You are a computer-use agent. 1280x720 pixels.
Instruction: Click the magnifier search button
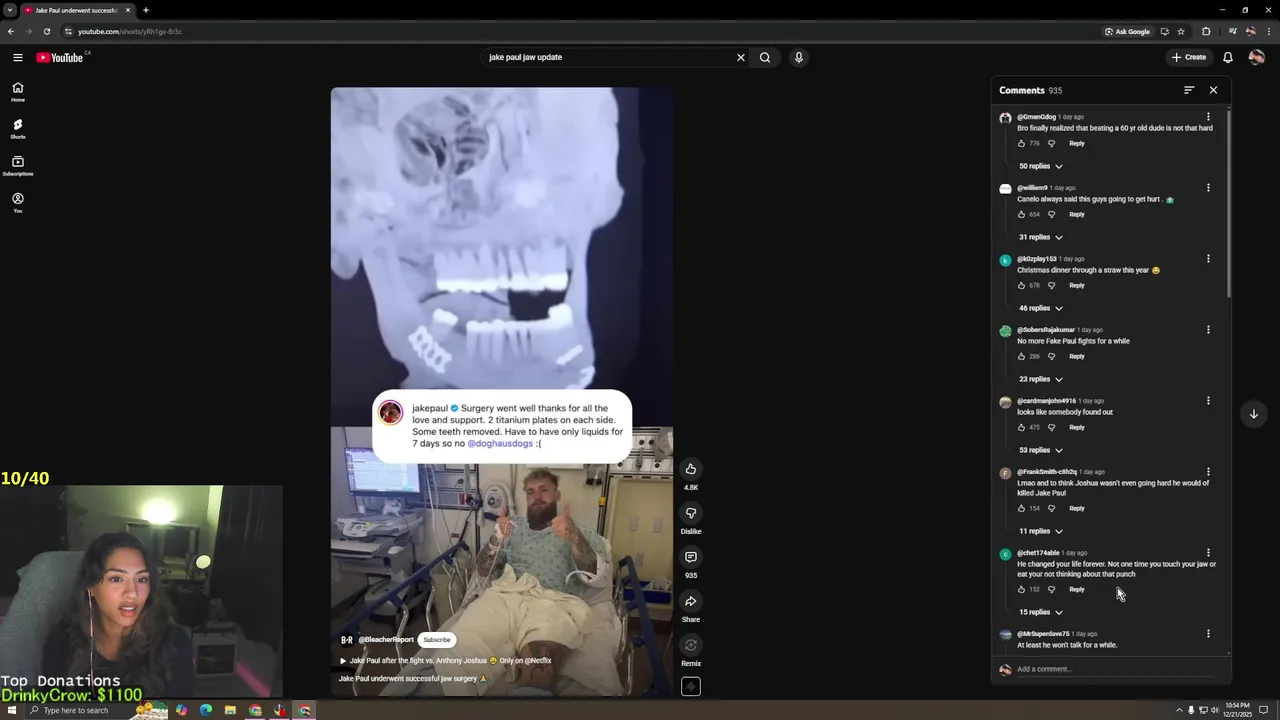click(x=765, y=57)
